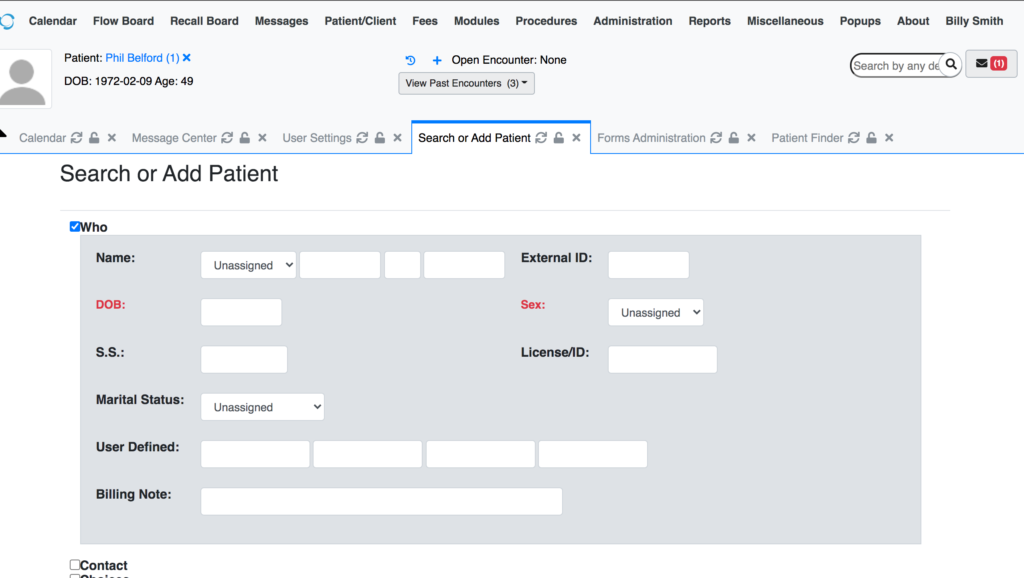
Task: Open the Procedures menu
Action: click(546, 21)
